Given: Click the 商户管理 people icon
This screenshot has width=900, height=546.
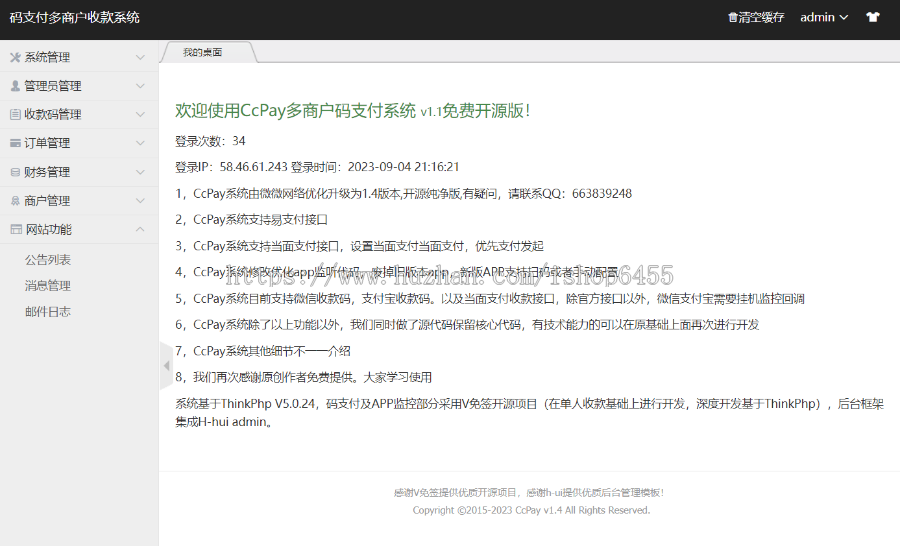Looking at the screenshot, I should click(x=15, y=201).
